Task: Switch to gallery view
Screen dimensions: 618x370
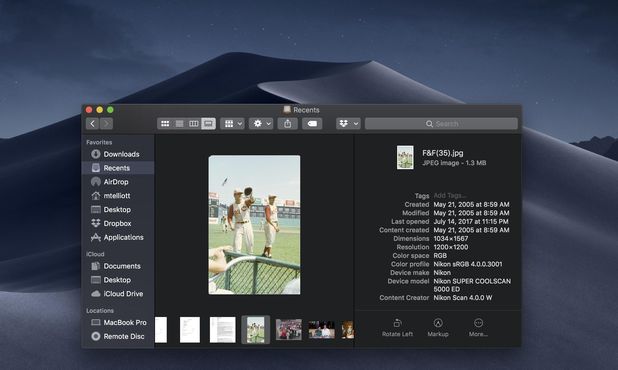Action: click(x=208, y=124)
